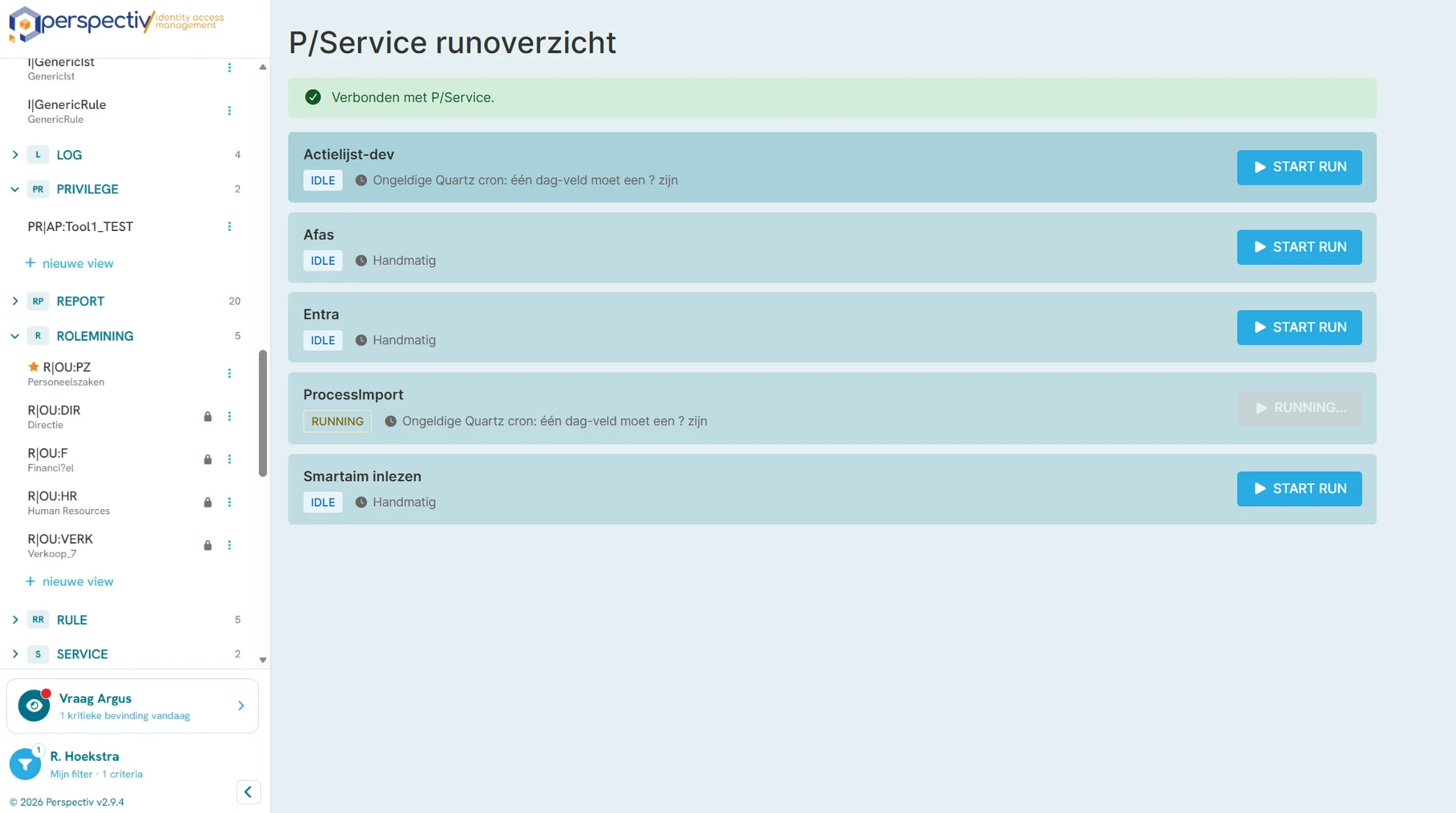Image resolution: width=1456 pixels, height=813 pixels.
Task: Collapse the PRIVILEGE category
Action: click(15, 189)
